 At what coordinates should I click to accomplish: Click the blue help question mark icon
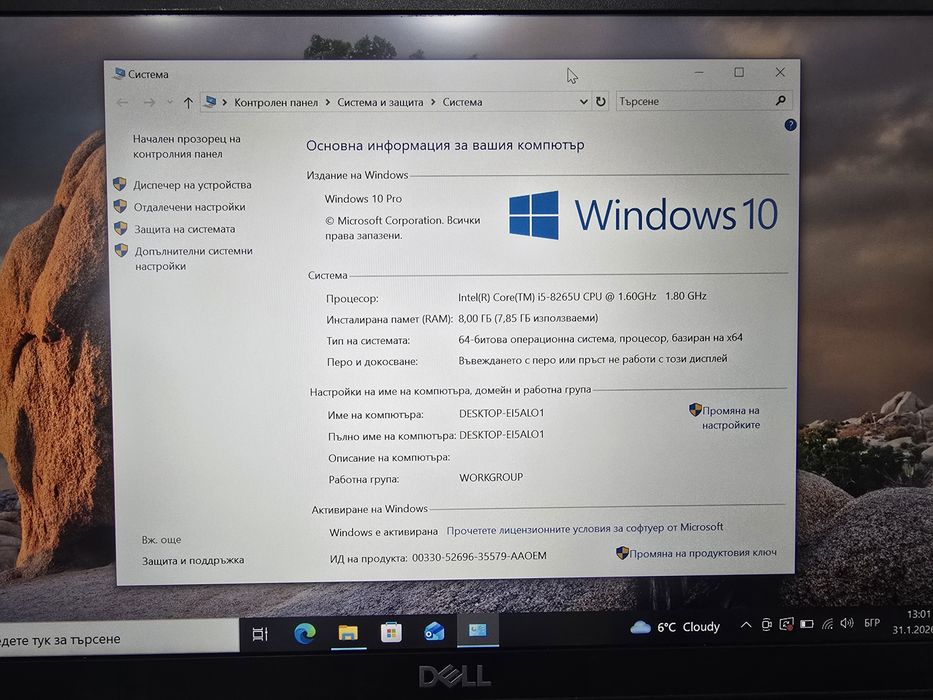click(790, 125)
